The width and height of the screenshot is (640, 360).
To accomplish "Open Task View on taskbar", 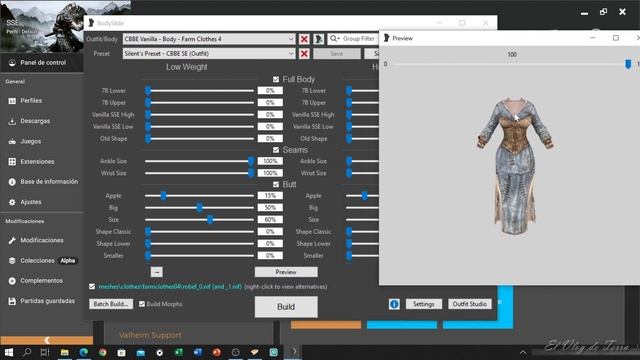I will coord(45,352).
